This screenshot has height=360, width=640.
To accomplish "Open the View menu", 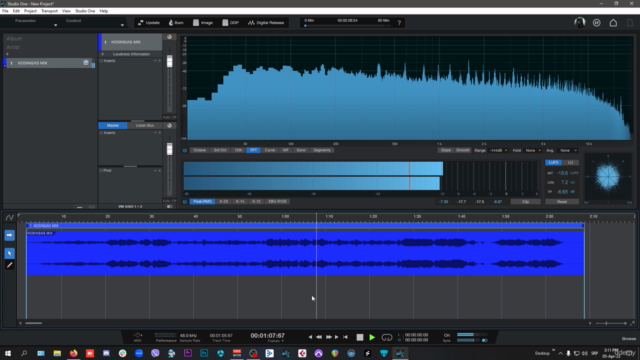I will (x=66, y=11).
